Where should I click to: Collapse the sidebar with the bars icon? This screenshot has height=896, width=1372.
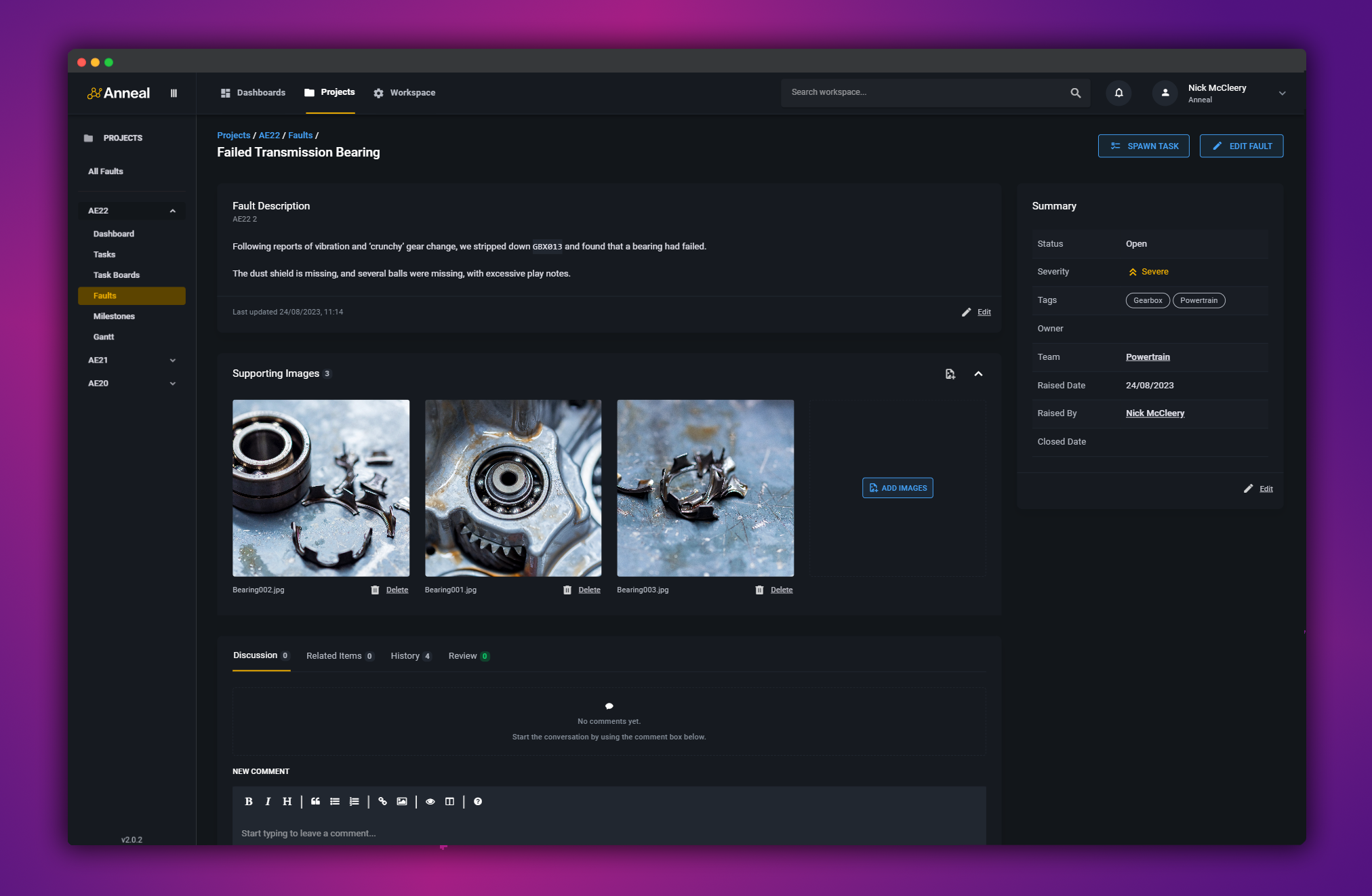click(x=174, y=93)
